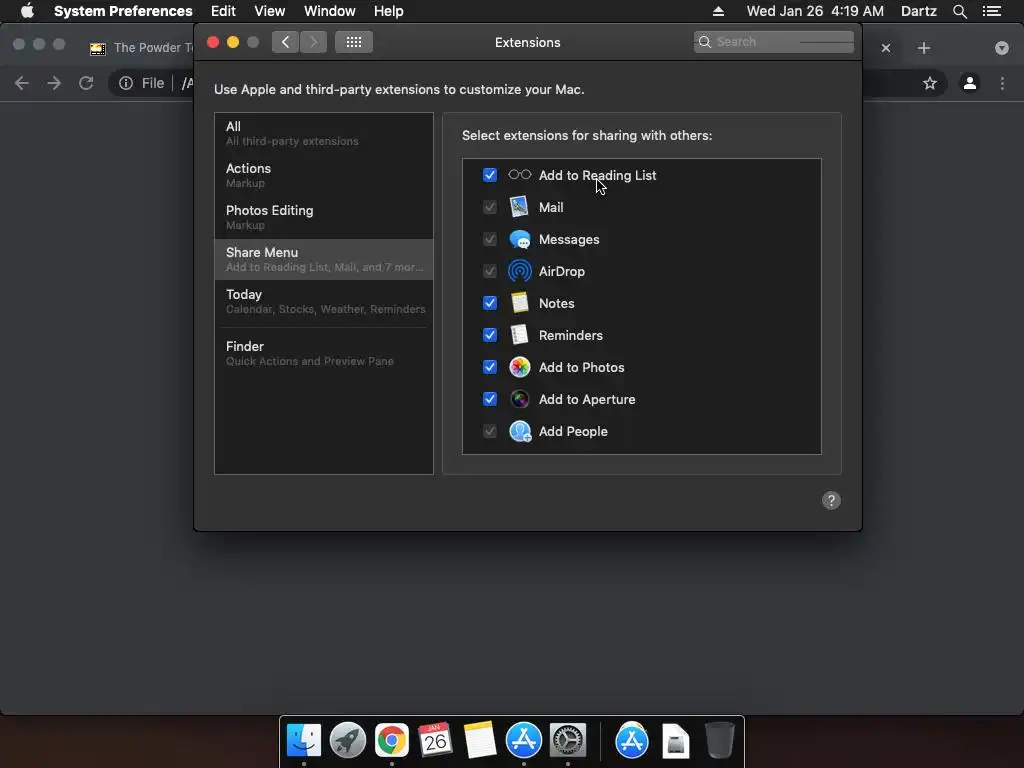Go back in System Preferences
The width and height of the screenshot is (1024, 768).
tap(285, 42)
